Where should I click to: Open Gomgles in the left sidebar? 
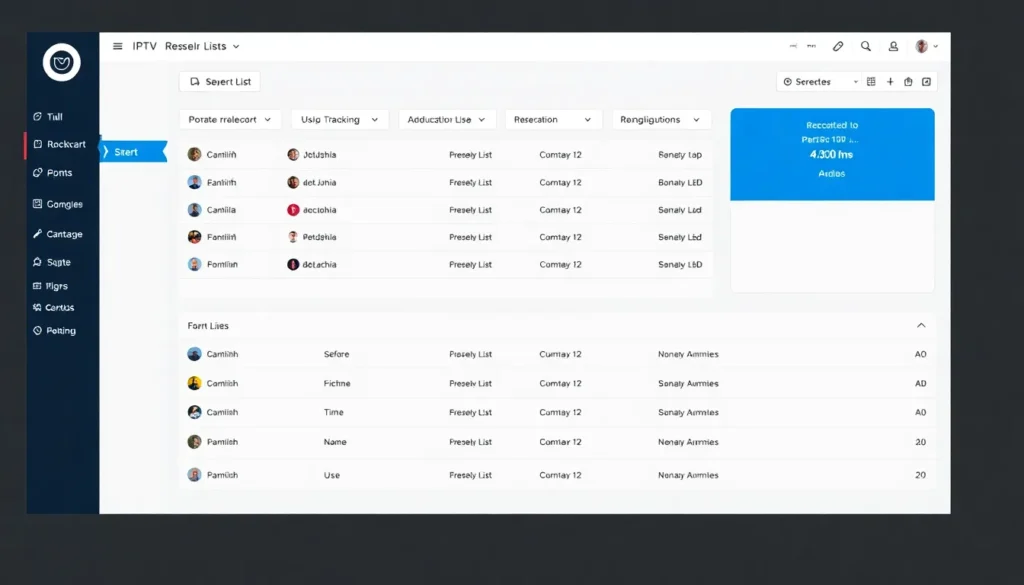coord(64,204)
